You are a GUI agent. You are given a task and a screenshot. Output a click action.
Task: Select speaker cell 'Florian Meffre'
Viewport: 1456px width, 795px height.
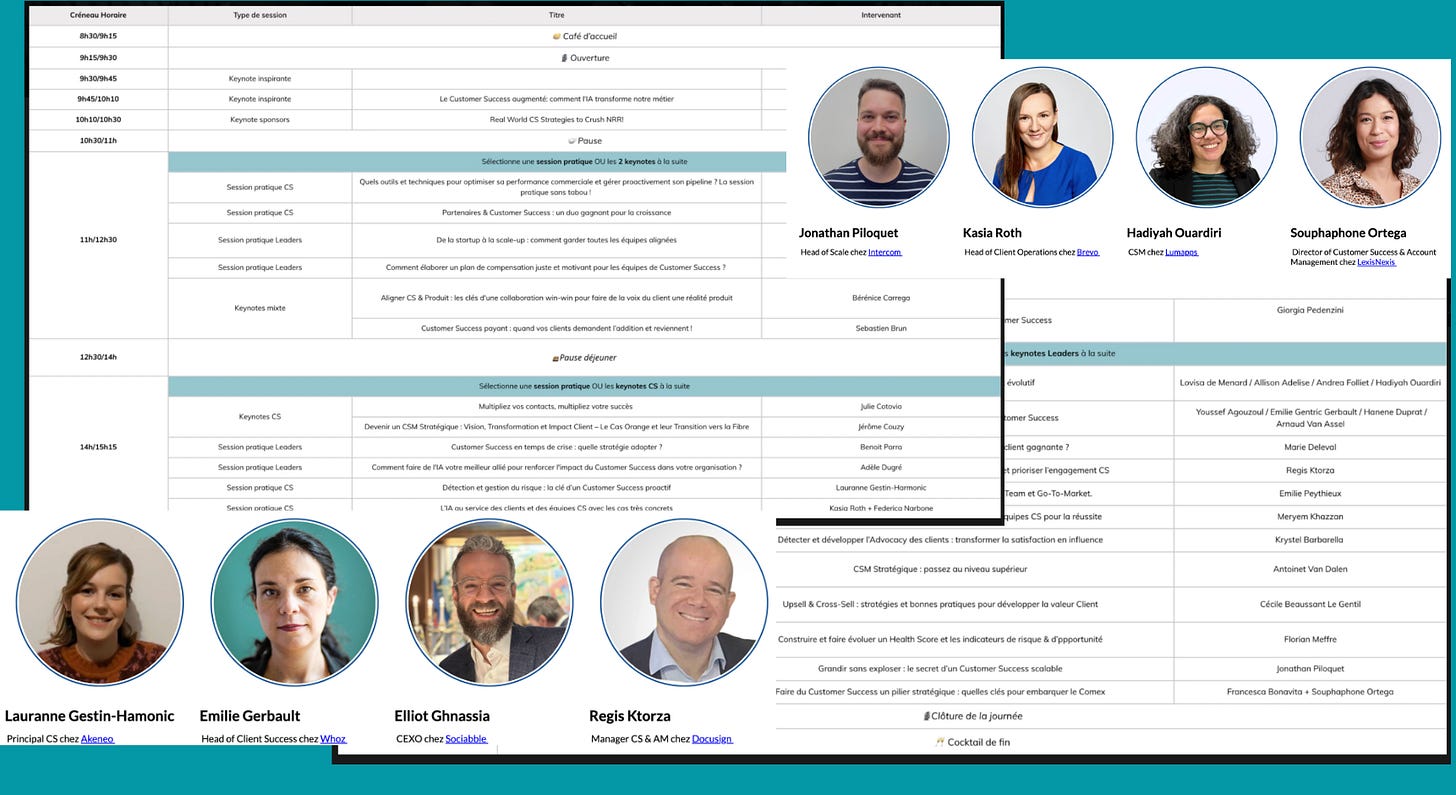click(x=1310, y=639)
